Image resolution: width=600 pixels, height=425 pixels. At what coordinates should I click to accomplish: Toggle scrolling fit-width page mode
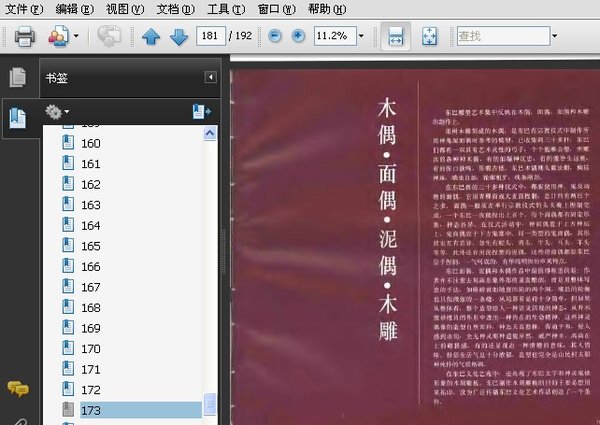click(x=396, y=36)
